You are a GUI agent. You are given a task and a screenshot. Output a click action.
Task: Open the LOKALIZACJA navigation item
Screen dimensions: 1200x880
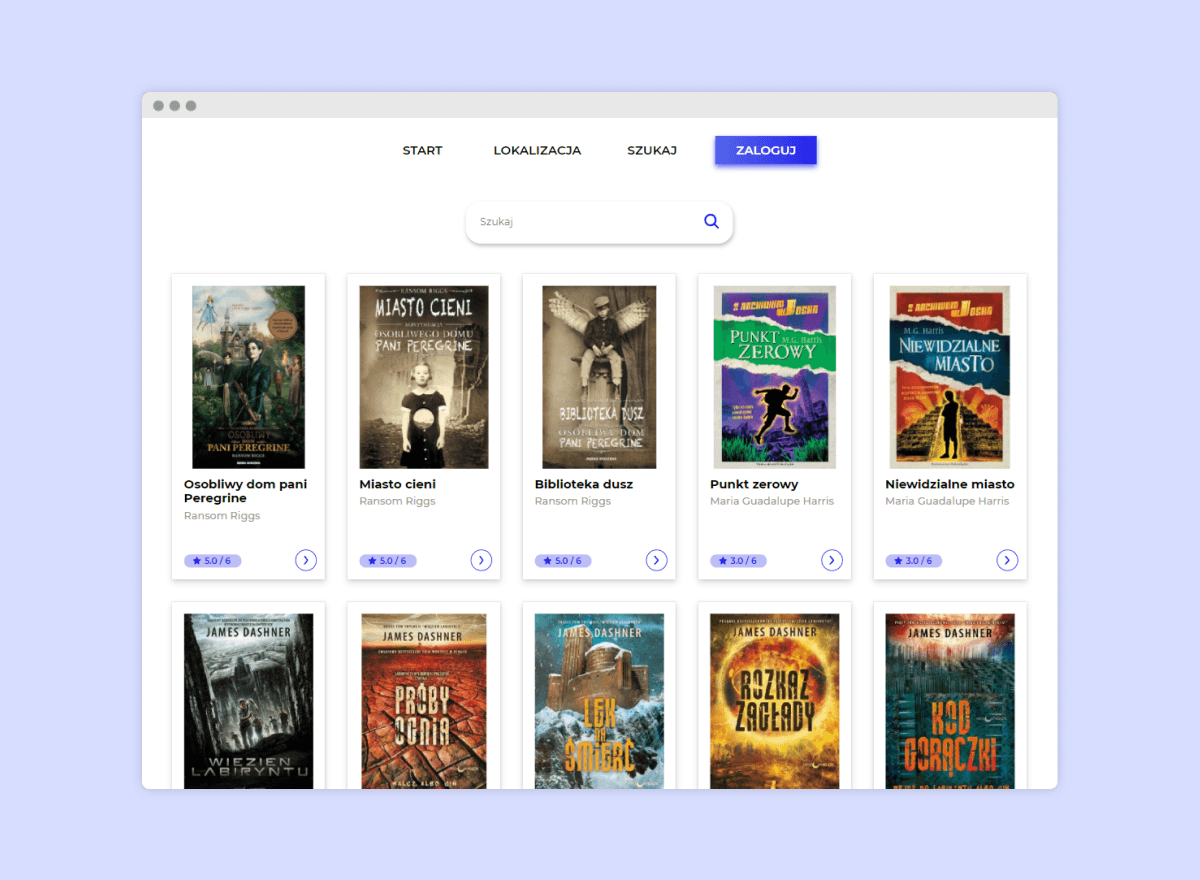pyautogui.click(x=537, y=151)
